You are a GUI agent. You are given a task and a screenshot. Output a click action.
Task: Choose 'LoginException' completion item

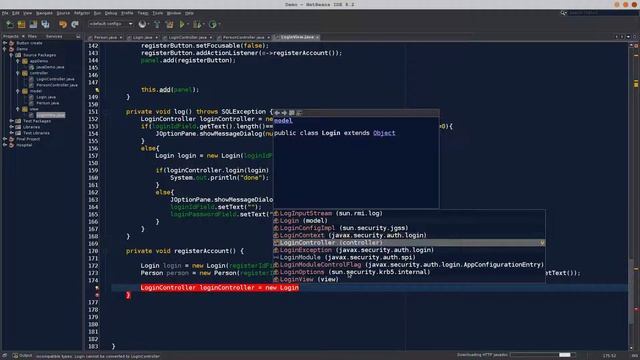[x=409, y=250]
